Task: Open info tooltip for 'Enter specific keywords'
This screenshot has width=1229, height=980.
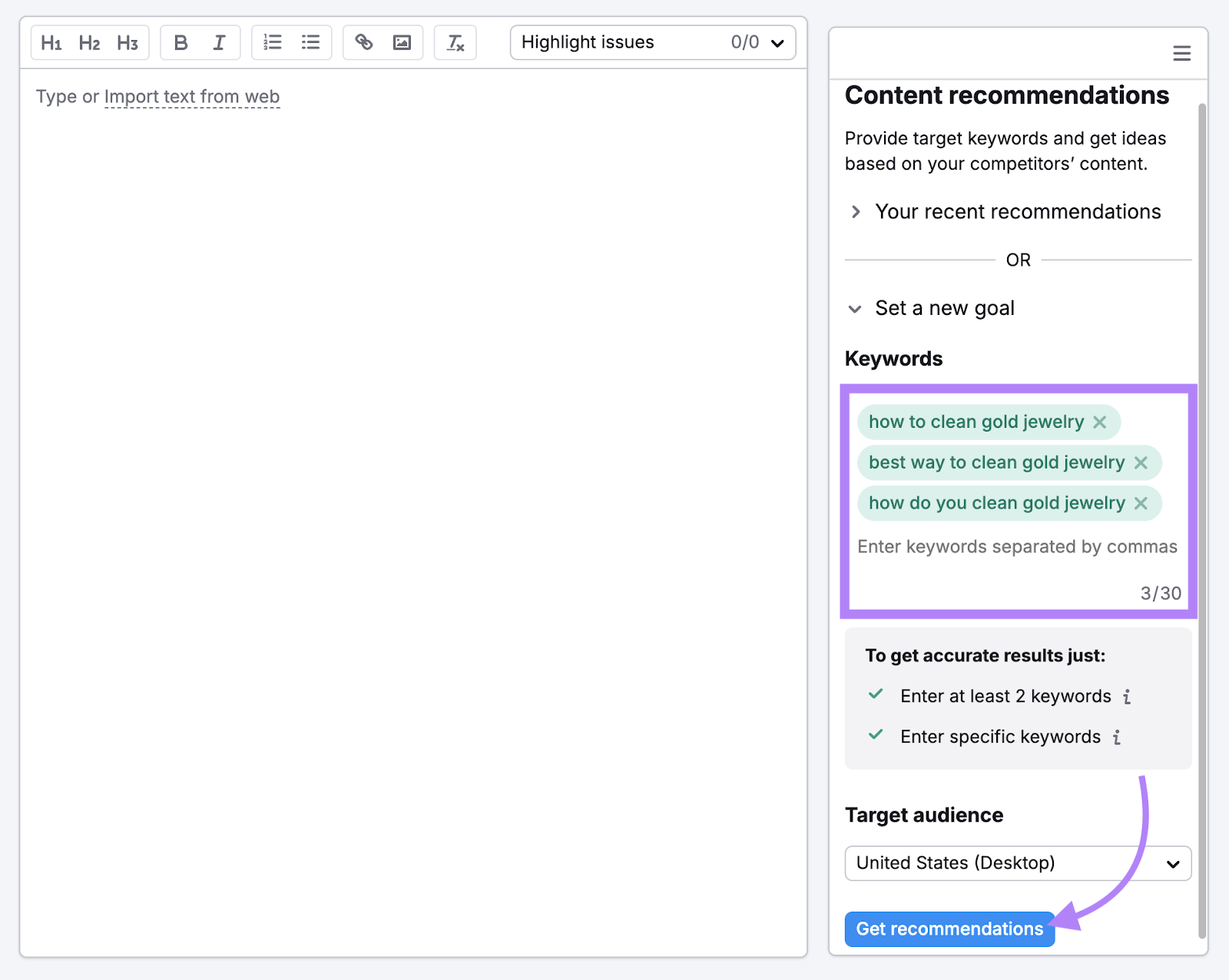Action: (x=1116, y=737)
